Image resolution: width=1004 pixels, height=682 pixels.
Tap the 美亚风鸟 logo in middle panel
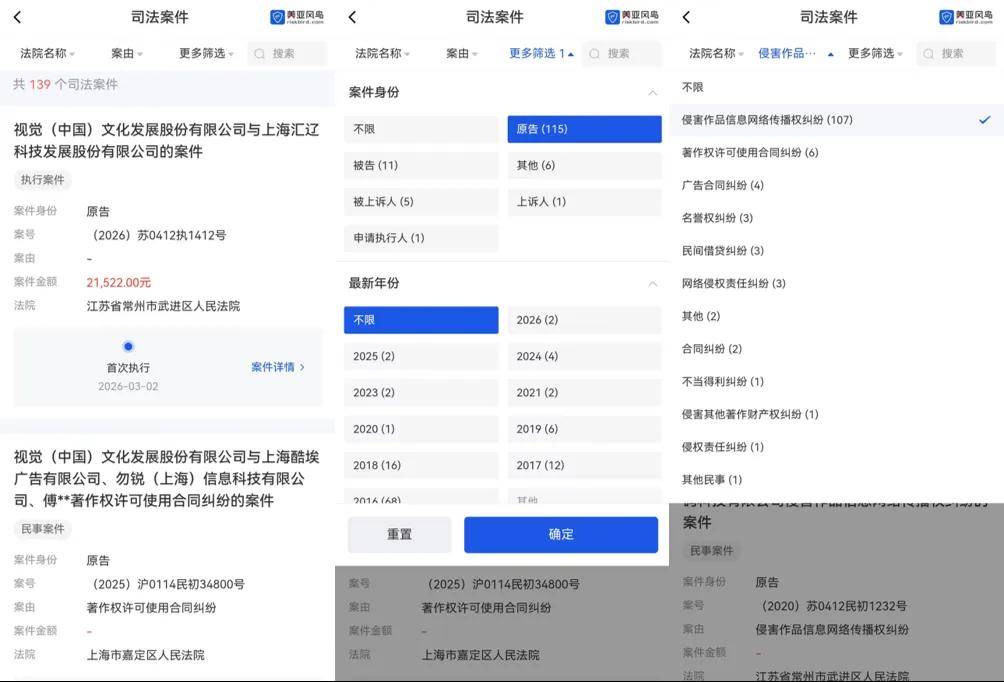[x=632, y=17]
